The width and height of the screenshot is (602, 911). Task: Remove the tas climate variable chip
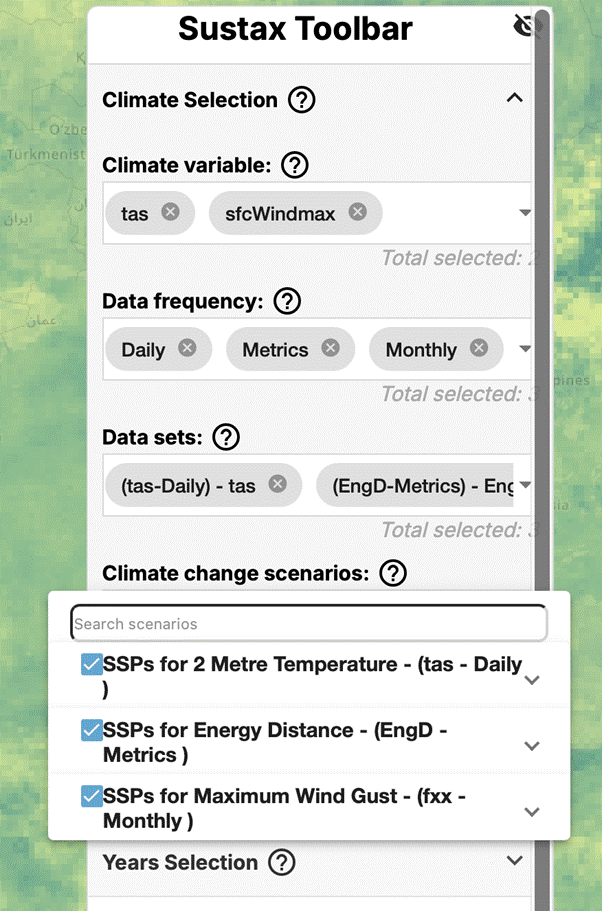170,212
